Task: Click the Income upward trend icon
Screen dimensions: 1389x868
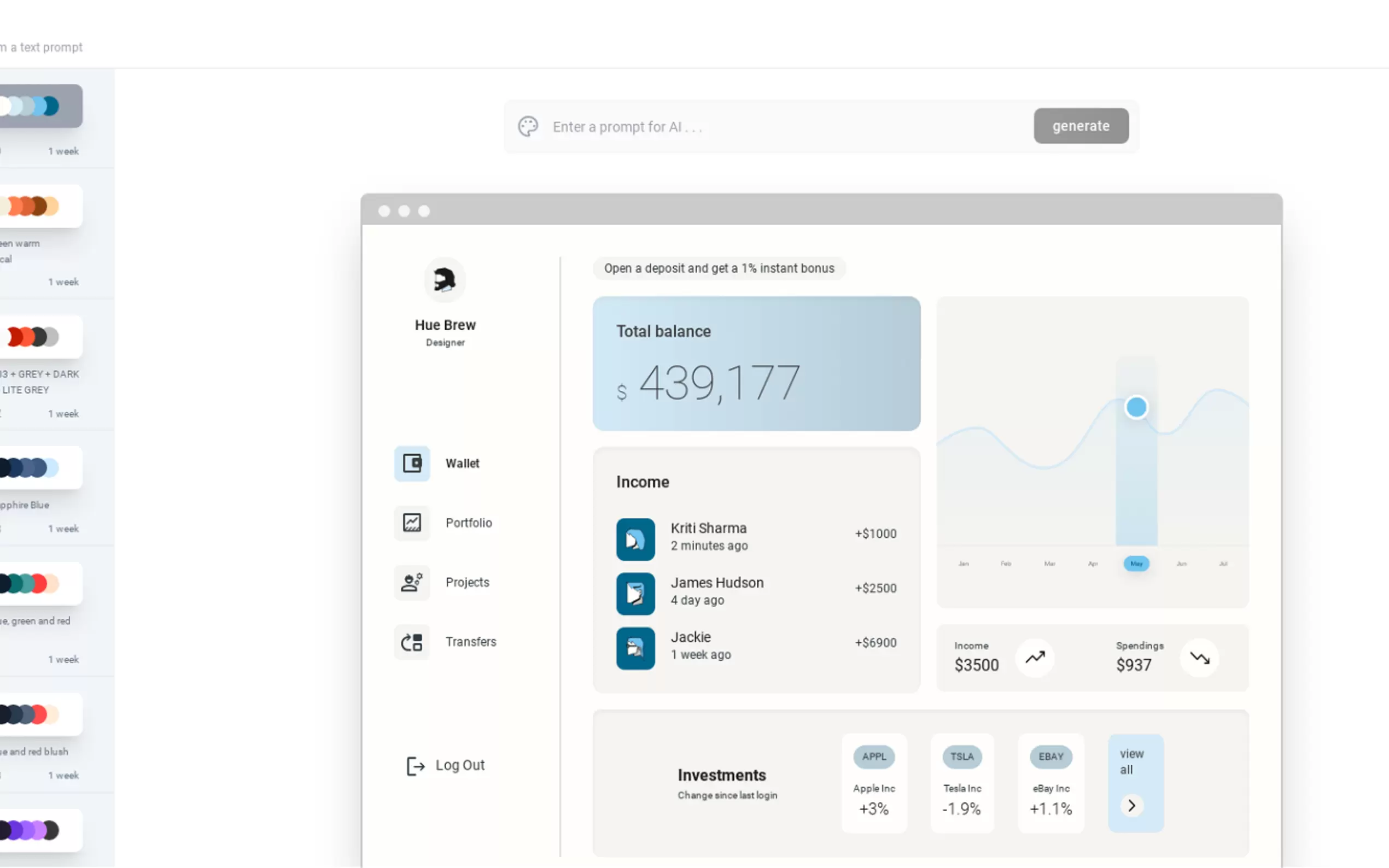Action: [x=1035, y=658]
